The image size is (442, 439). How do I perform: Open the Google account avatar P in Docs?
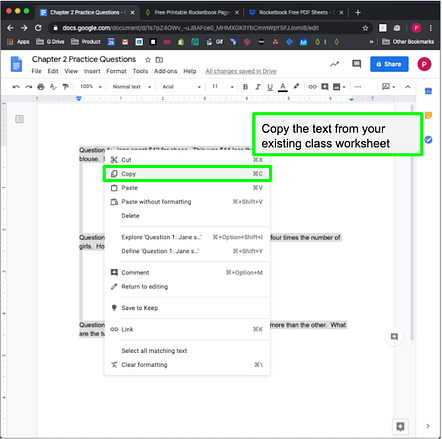pos(424,64)
